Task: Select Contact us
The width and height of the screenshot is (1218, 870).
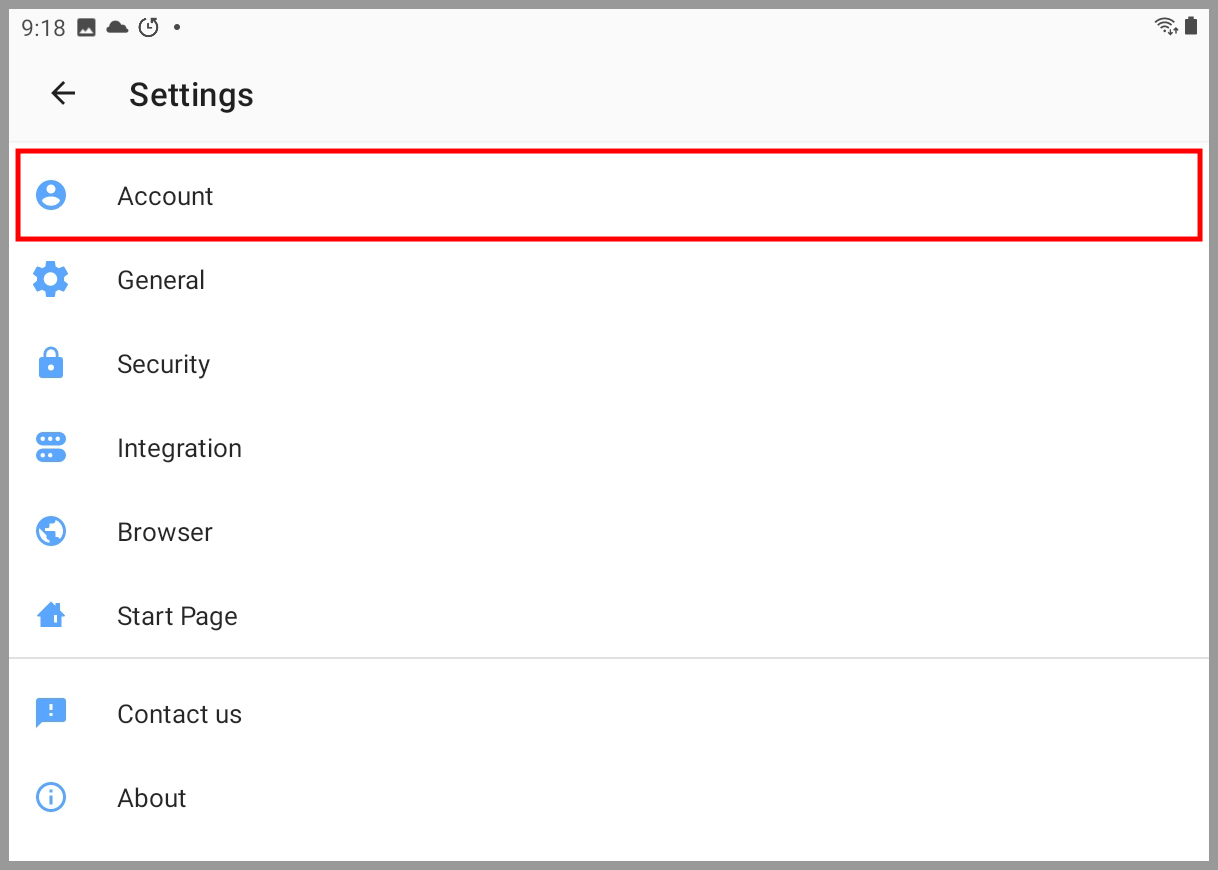Action: pos(609,714)
